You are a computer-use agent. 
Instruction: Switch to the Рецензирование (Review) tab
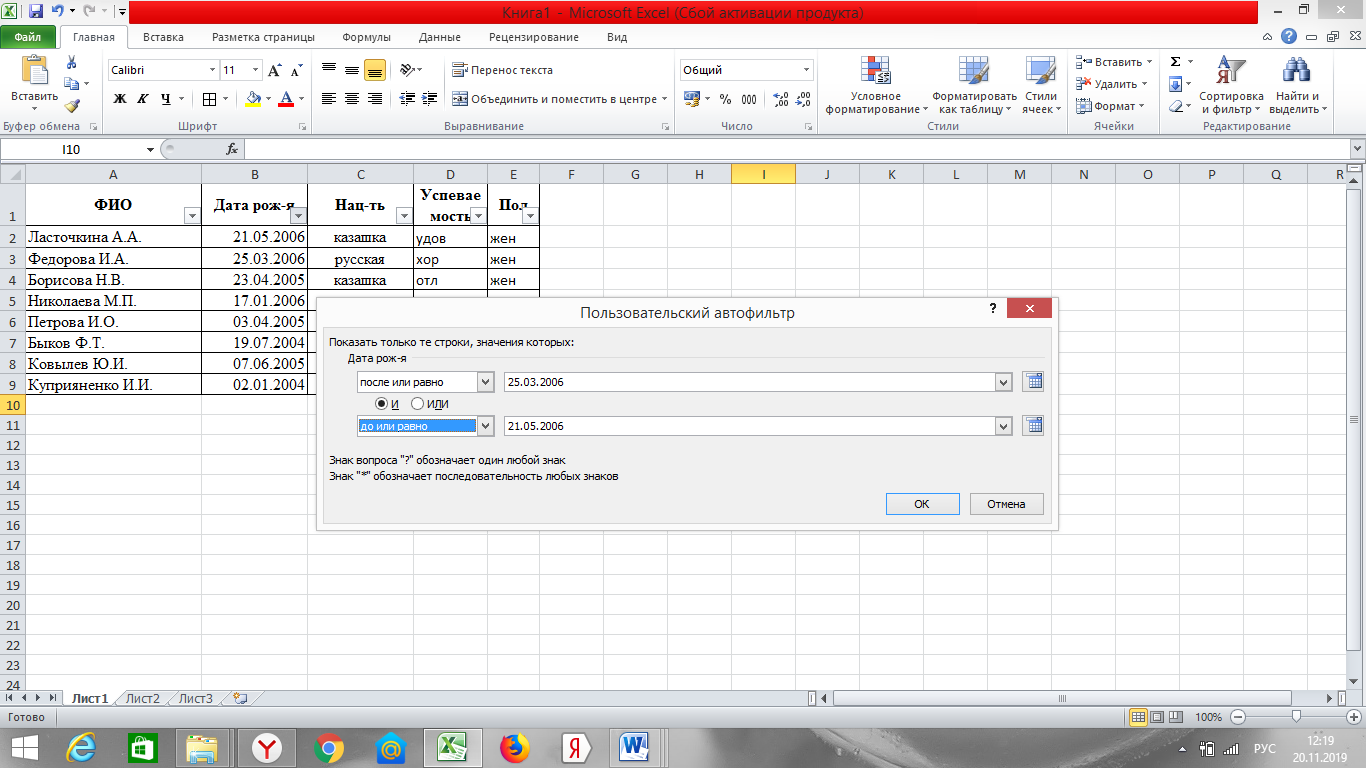coord(534,37)
